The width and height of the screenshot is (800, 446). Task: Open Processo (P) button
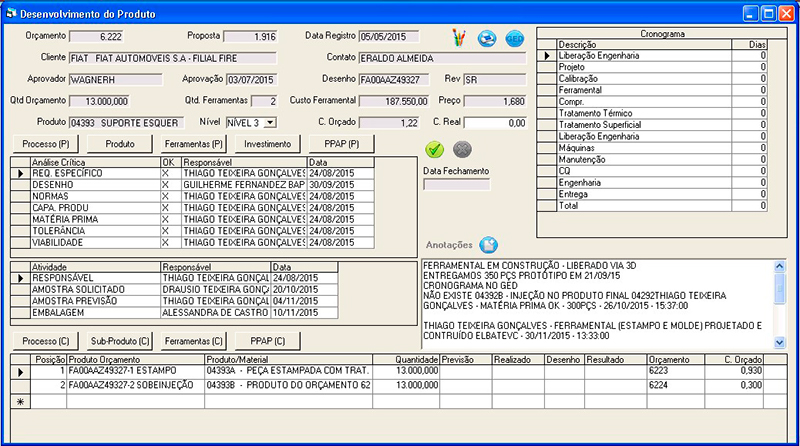point(46,144)
